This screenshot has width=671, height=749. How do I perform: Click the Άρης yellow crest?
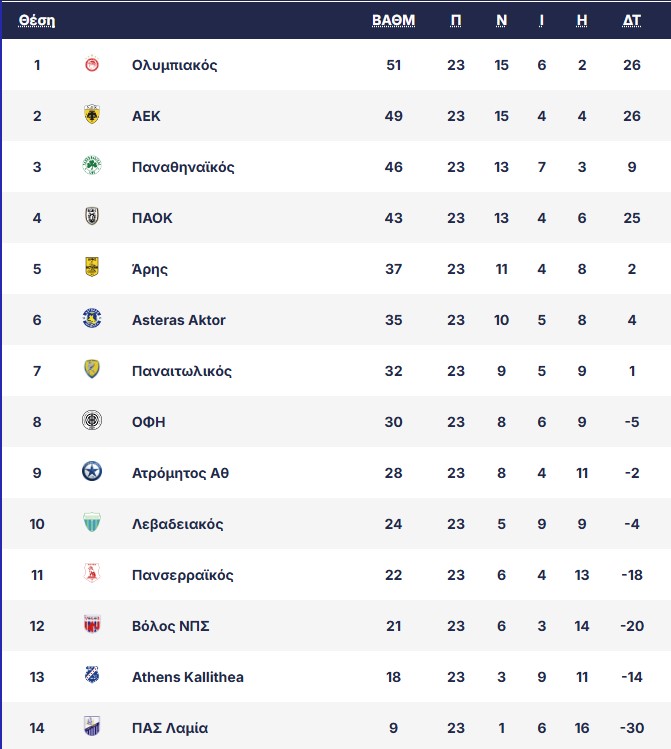[92, 268]
